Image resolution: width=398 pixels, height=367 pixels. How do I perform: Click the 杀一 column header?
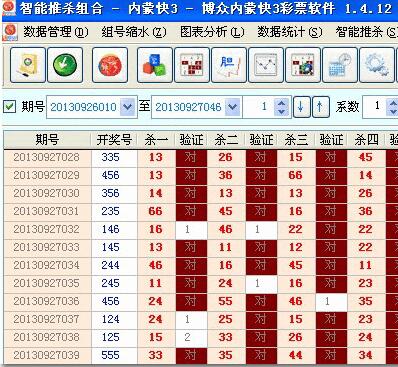pyautogui.click(x=156, y=140)
